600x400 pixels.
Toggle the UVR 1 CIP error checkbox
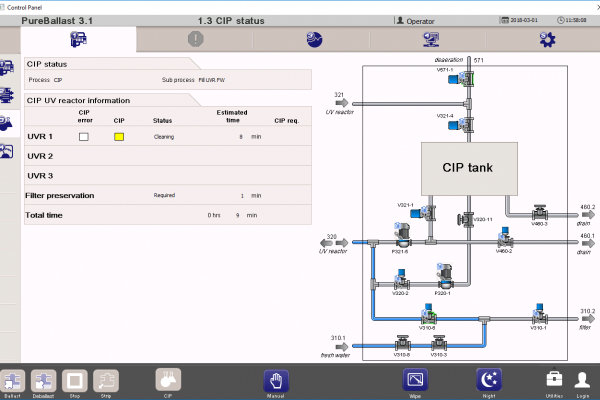tap(84, 137)
